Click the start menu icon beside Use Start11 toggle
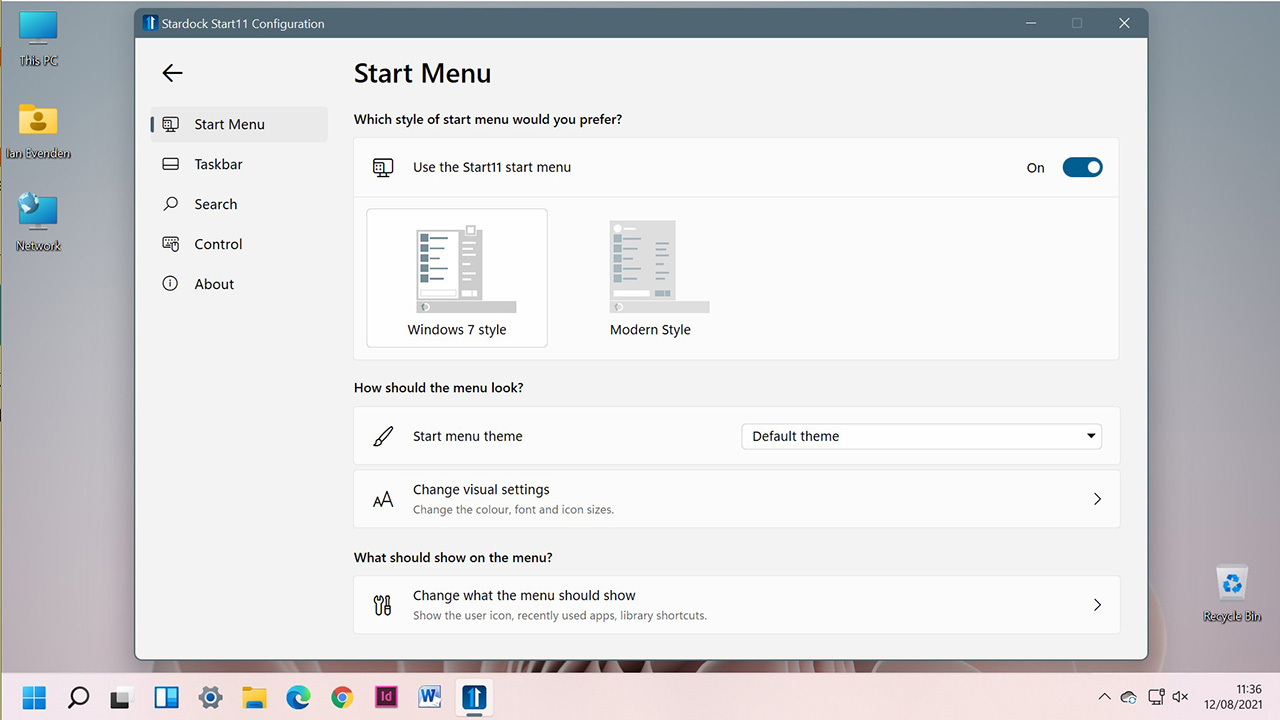The image size is (1280, 720). tap(382, 167)
